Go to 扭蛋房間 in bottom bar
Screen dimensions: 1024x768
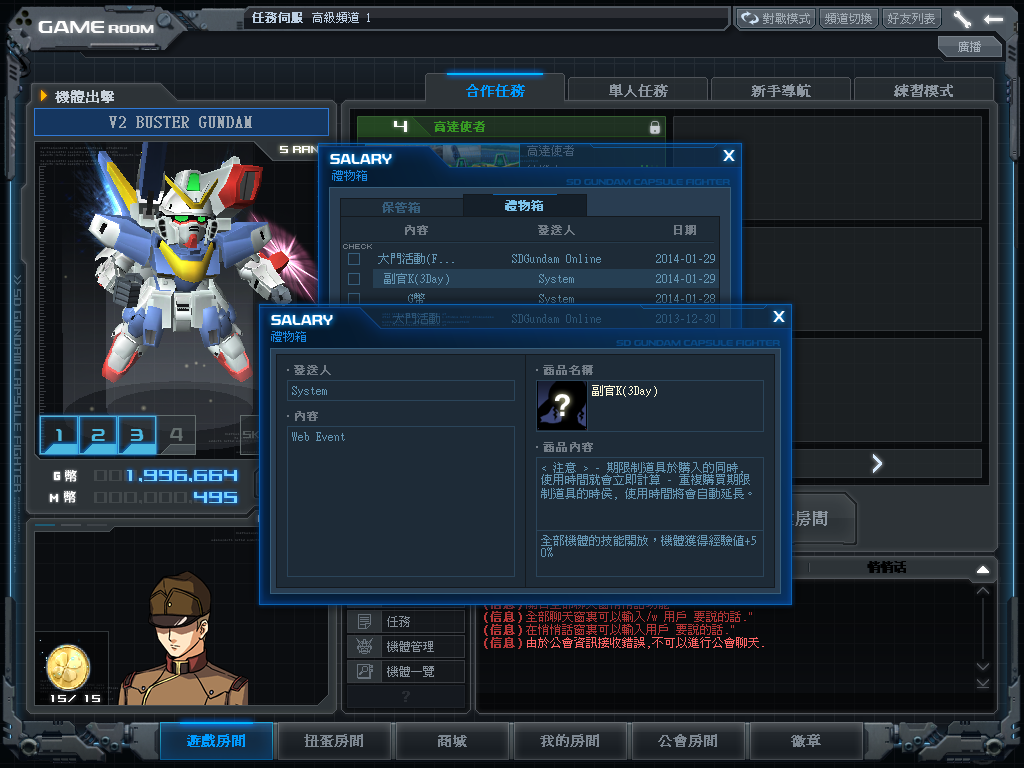334,741
